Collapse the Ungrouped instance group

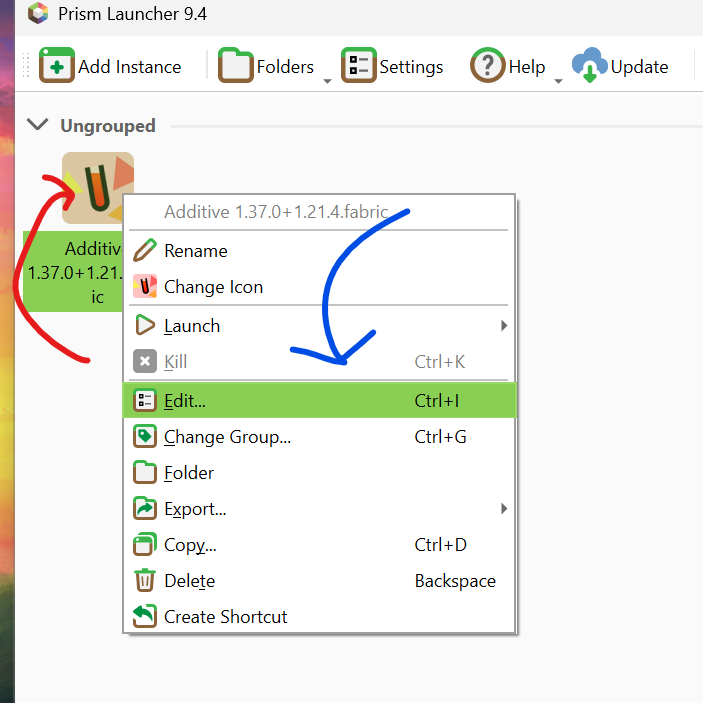coord(38,125)
